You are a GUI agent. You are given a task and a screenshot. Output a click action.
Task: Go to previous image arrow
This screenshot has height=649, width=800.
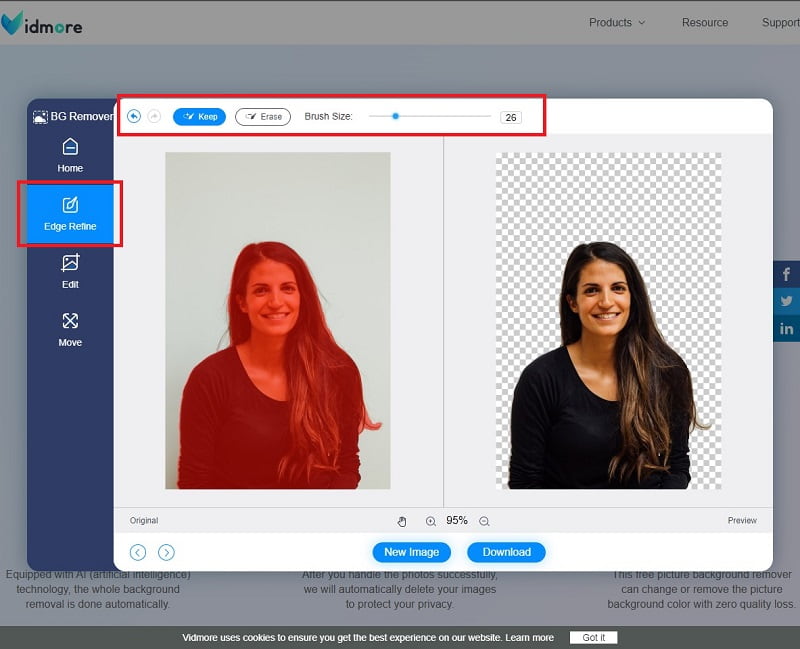click(138, 552)
